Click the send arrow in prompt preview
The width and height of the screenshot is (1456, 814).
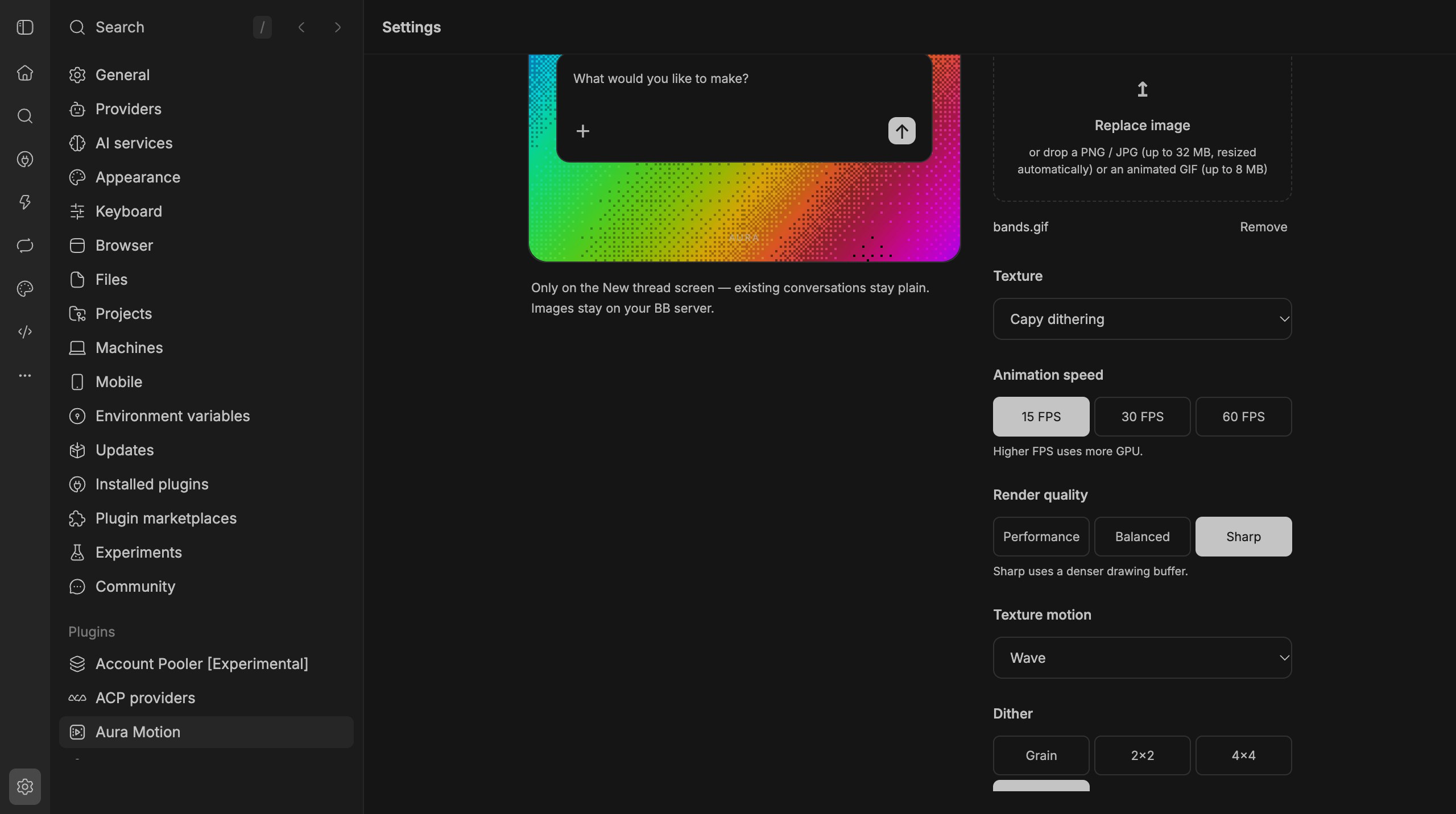902,131
